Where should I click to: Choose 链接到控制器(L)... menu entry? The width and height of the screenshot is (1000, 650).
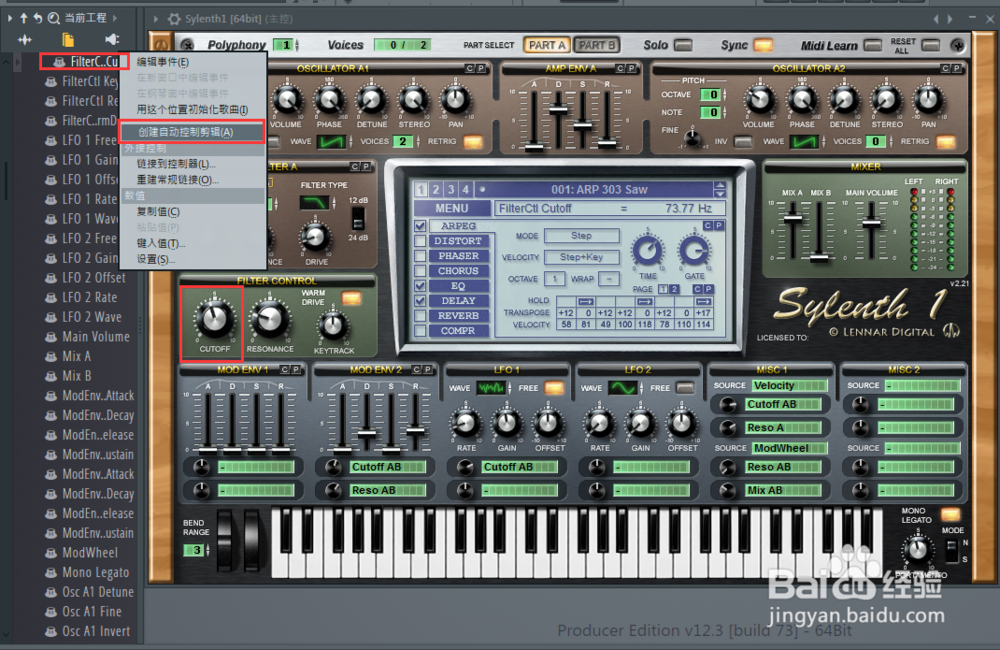click(193, 164)
